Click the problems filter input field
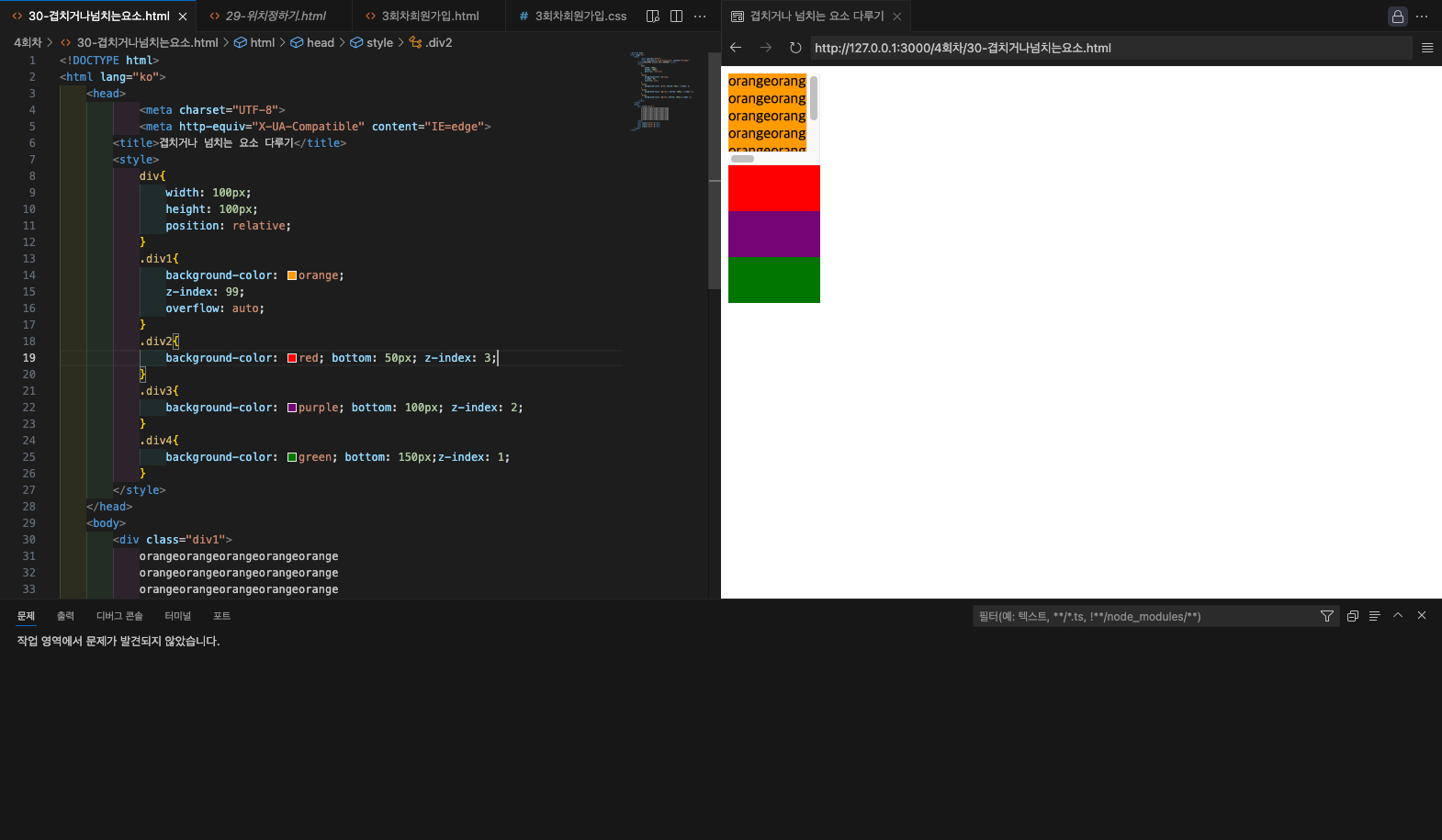 (x=1145, y=616)
